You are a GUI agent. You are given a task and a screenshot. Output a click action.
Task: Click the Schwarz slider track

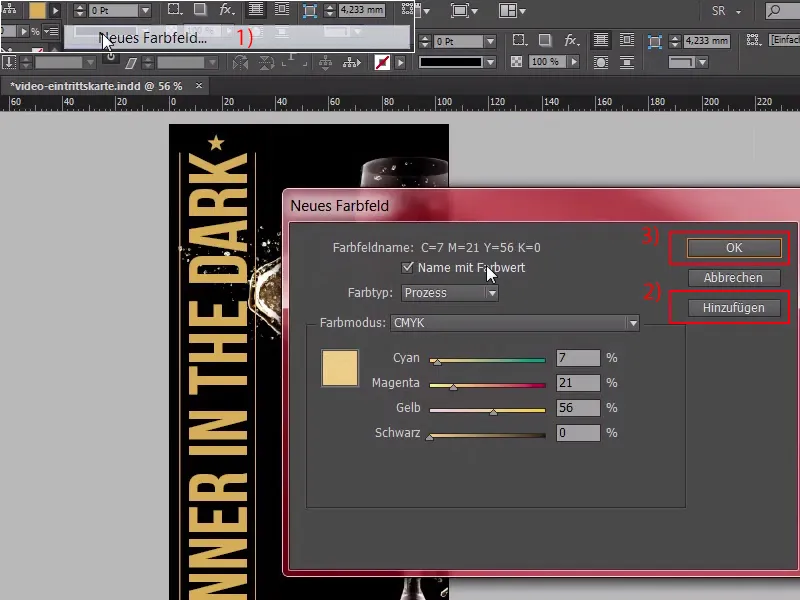pos(487,436)
